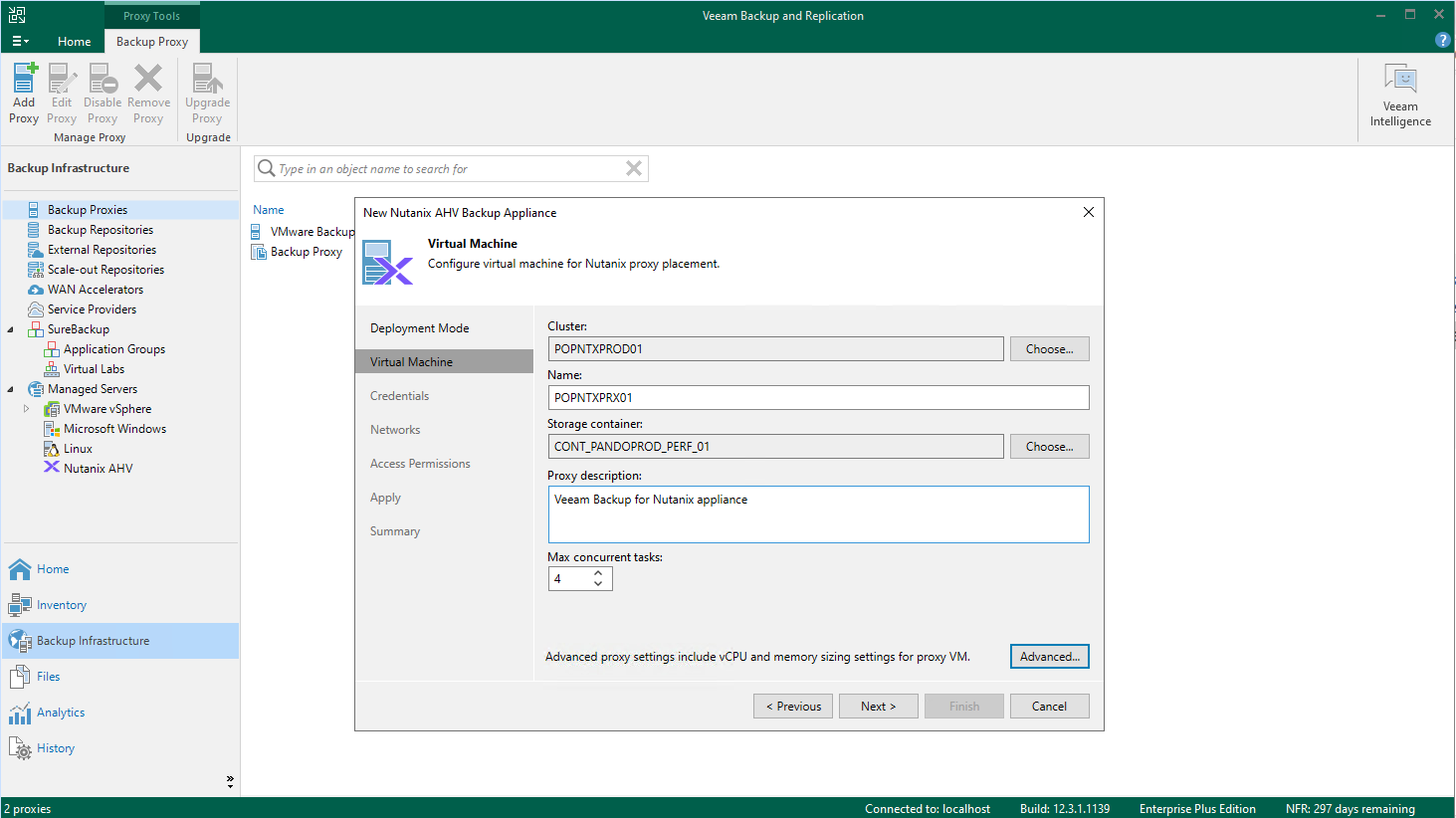Click the Disable Proxy ribbon icon
The height and width of the screenshot is (818, 1456).
[x=103, y=94]
